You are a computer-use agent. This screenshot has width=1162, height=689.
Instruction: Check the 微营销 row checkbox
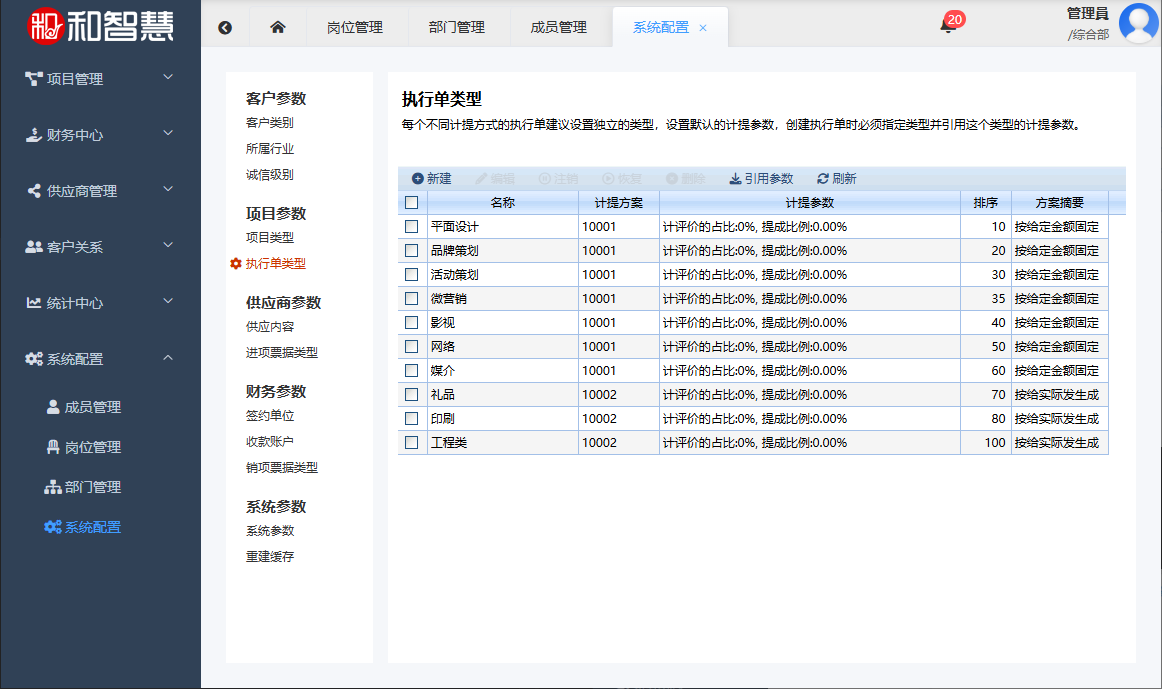412,299
